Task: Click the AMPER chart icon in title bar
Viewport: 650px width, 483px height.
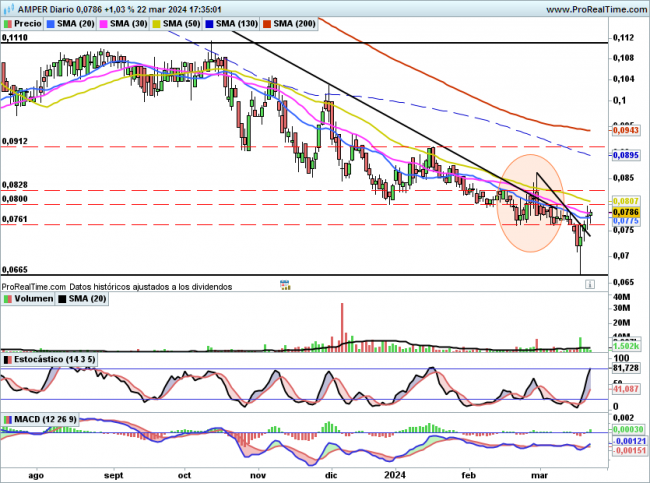Action: [7, 8]
